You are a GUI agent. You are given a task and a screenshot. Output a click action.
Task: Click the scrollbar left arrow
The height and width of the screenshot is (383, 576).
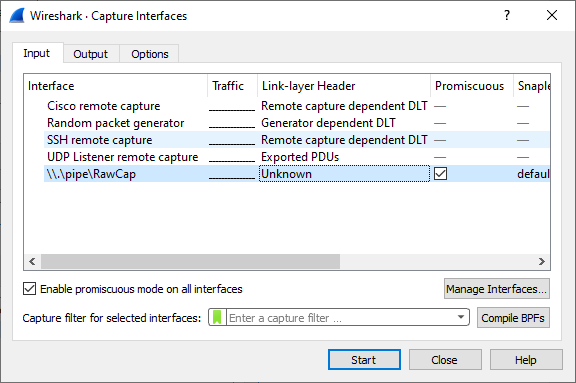pyautogui.click(x=32, y=261)
